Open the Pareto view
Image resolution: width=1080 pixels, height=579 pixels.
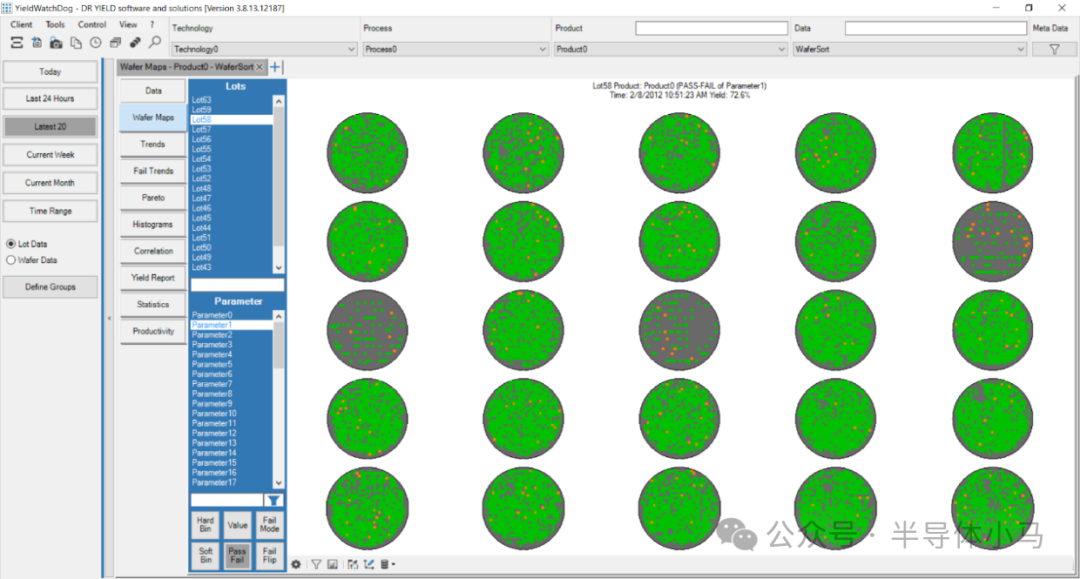pyautogui.click(x=153, y=198)
